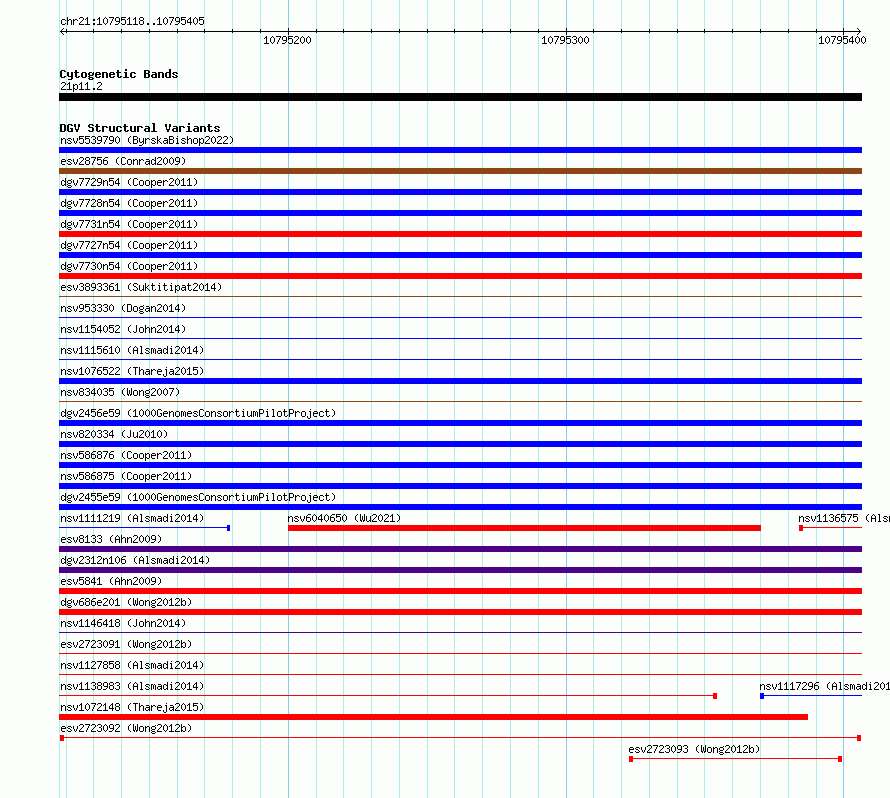Click esv2723092 (Wong2012b) label
Image resolution: width=890 pixels, height=798 pixels.
(x=126, y=728)
